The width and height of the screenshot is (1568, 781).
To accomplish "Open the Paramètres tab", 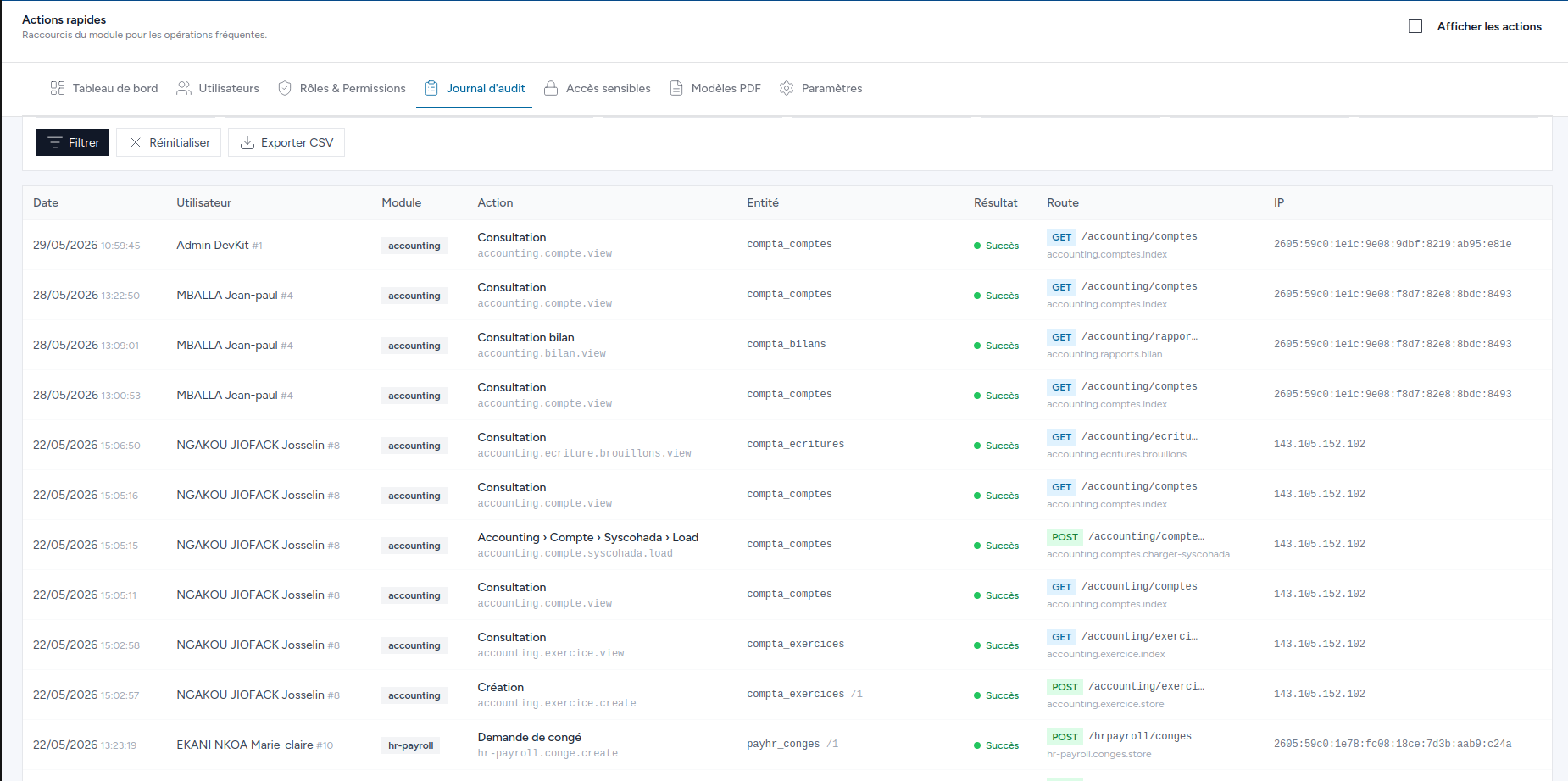I will [x=821, y=88].
